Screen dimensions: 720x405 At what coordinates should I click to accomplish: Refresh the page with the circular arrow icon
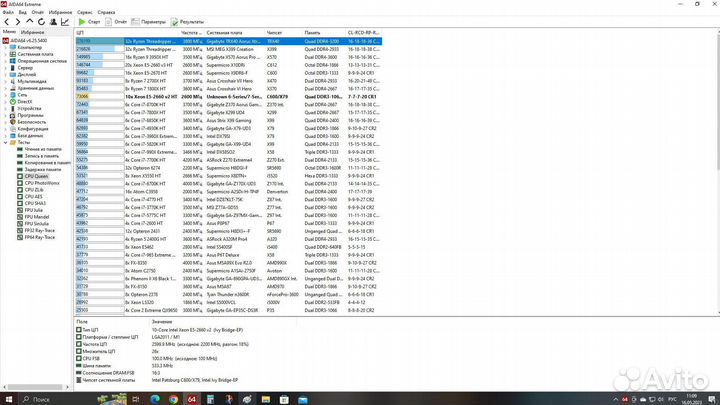click(x=41, y=22)
